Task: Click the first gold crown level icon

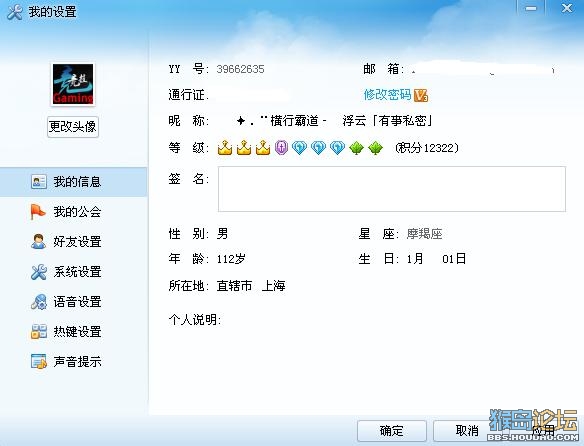Action: tap(225, 148)
